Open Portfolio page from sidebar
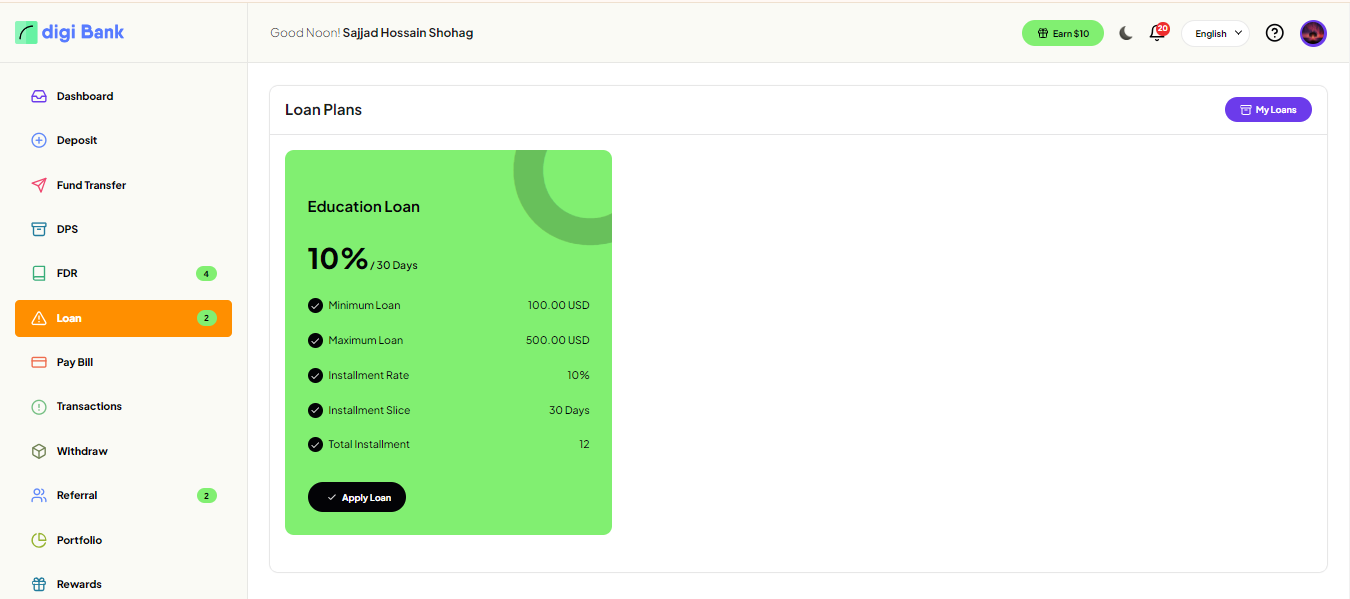Image resolution: width=1350 pixels, height=599 pixels. 79,540
